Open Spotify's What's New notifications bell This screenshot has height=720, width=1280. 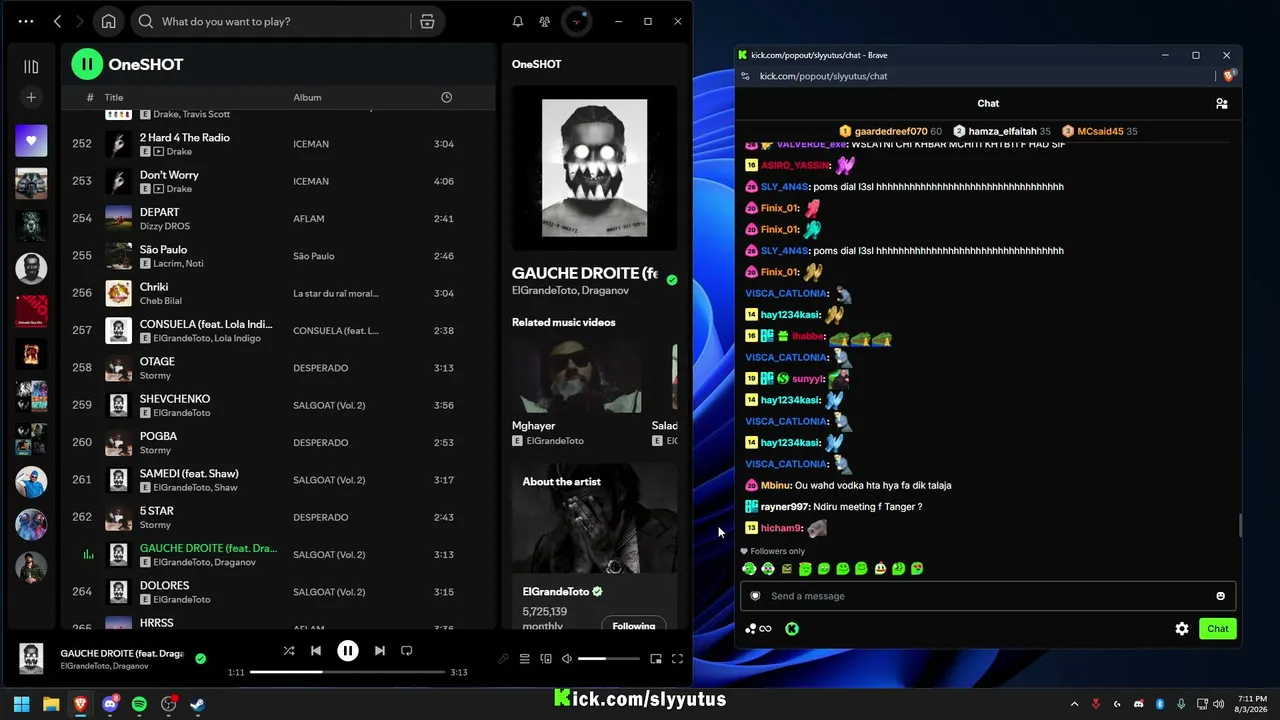coord(518,21)
